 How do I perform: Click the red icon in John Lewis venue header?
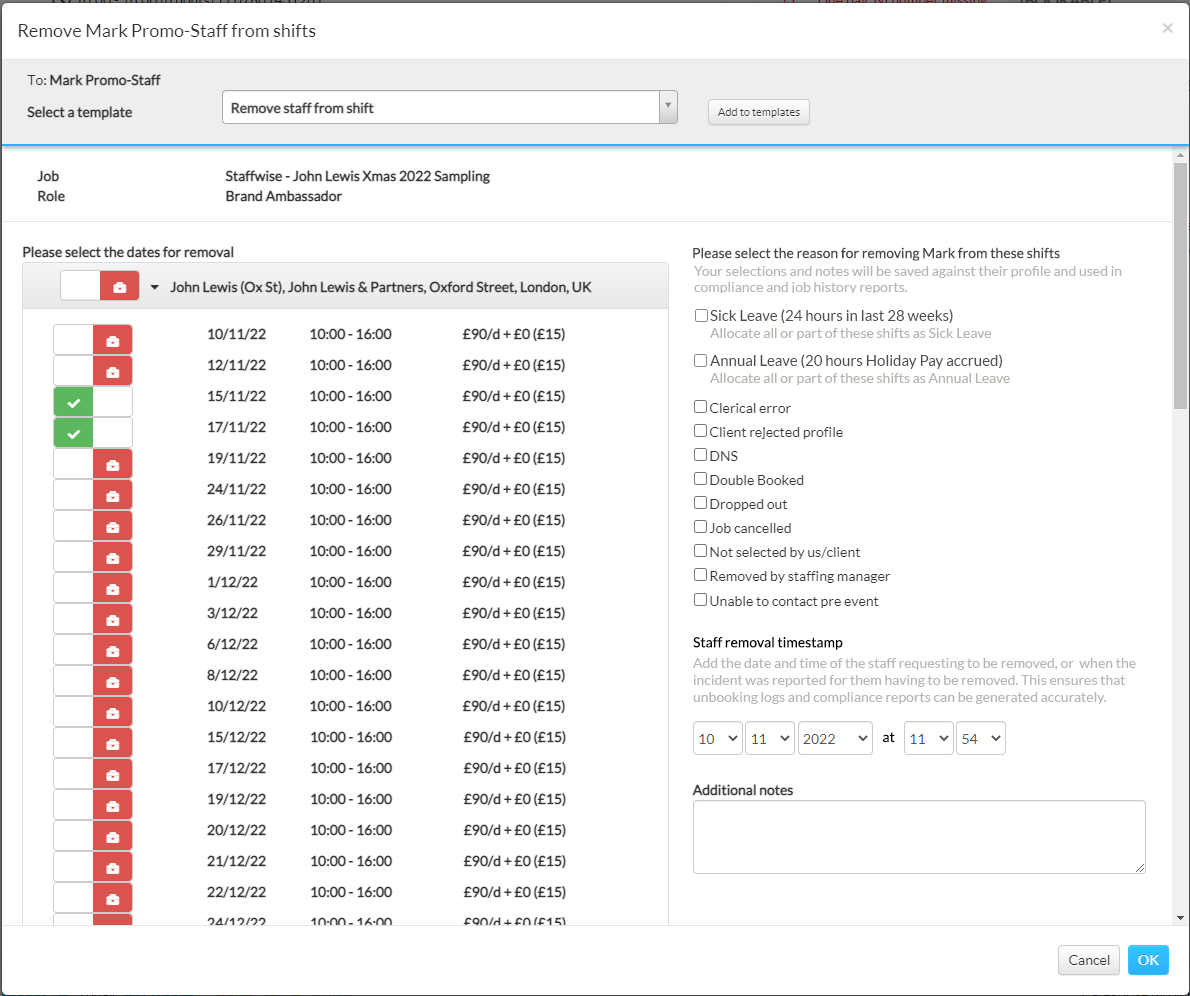(x=120, y=287)
